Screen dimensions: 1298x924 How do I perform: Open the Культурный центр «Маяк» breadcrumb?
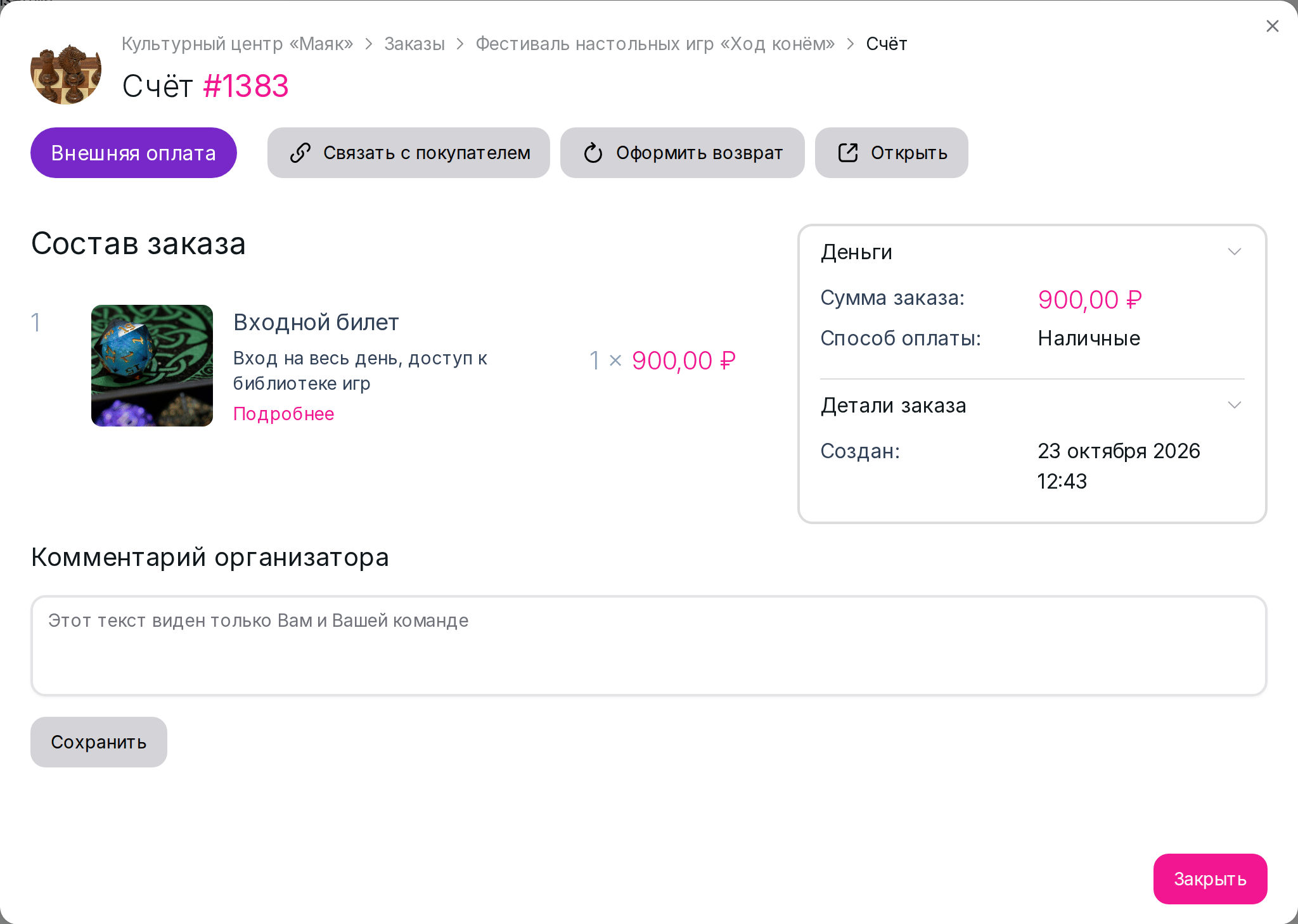click(237, 44)
